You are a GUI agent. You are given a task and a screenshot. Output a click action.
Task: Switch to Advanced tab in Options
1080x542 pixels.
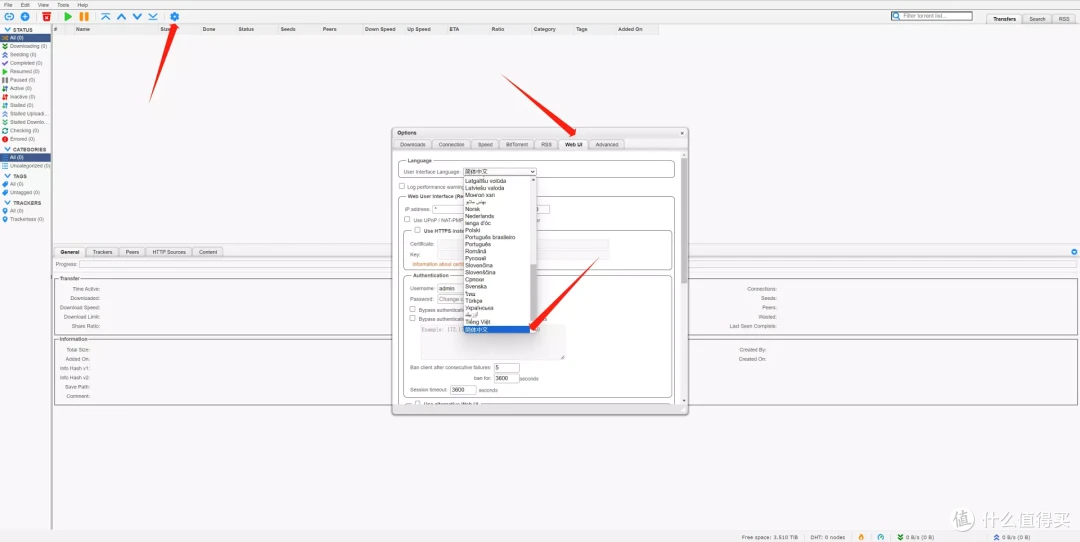coord(607,145)
